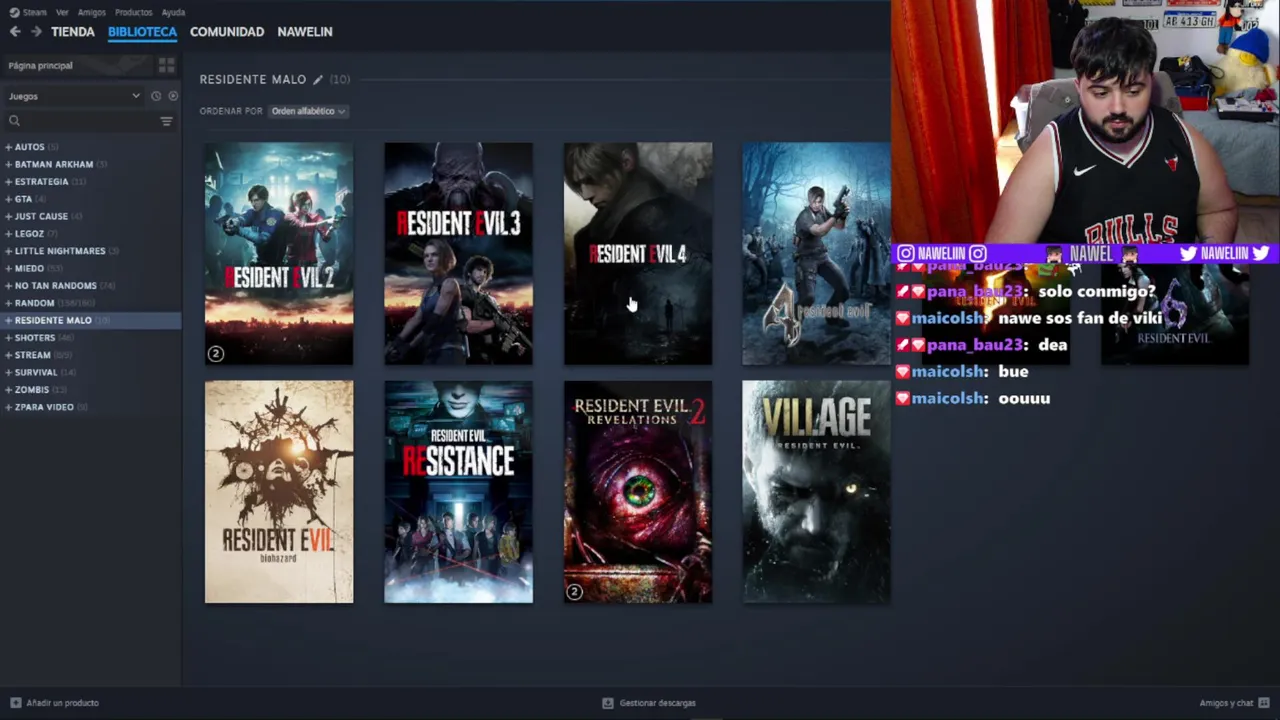Image resolution: width=1280 pixels, height=720 pixels.
Task: Open Resident Evil Village cover
Action: click(816, 492)
